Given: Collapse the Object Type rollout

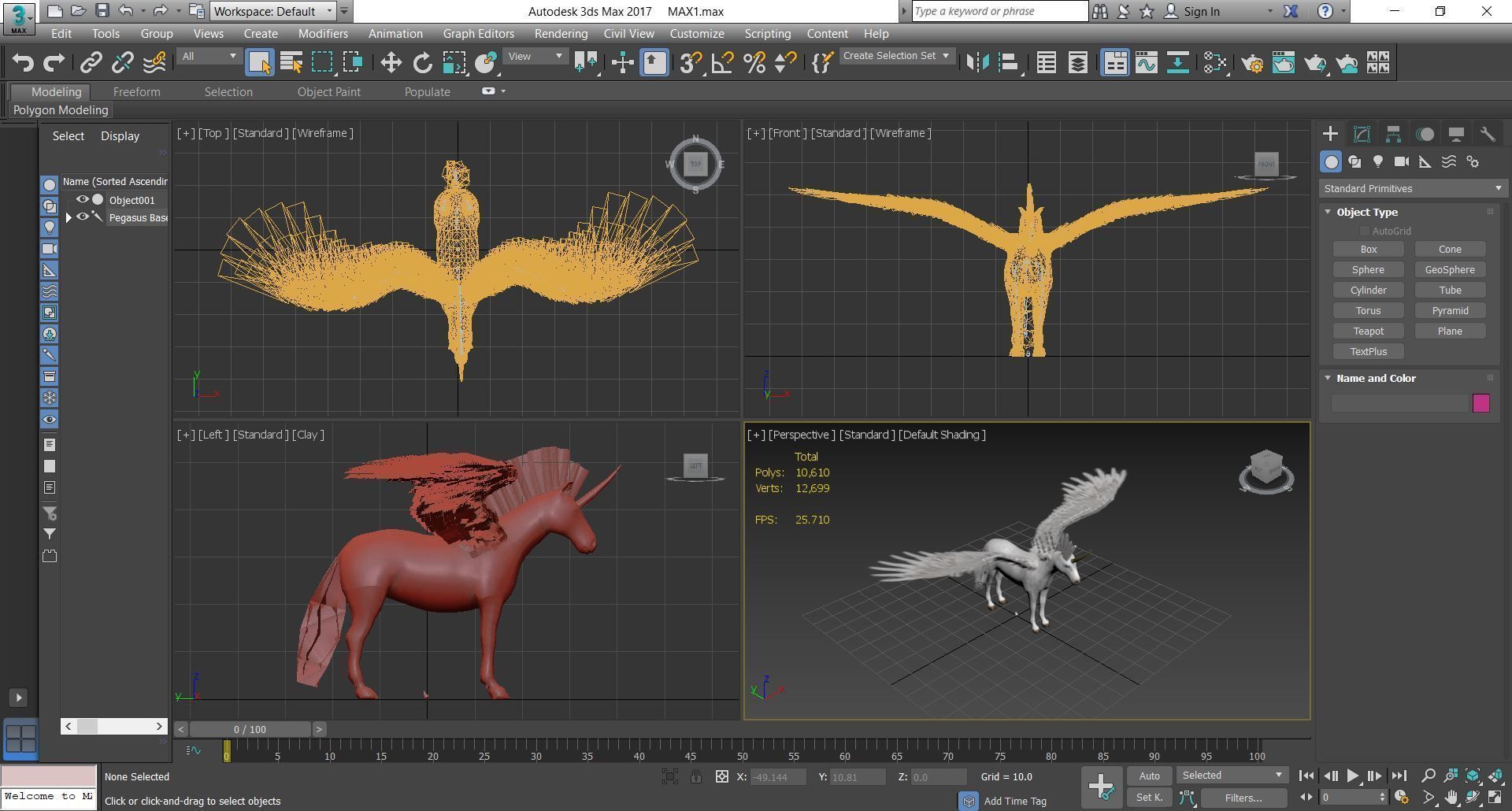Looking at the screenshot, I should (1328, 212).
